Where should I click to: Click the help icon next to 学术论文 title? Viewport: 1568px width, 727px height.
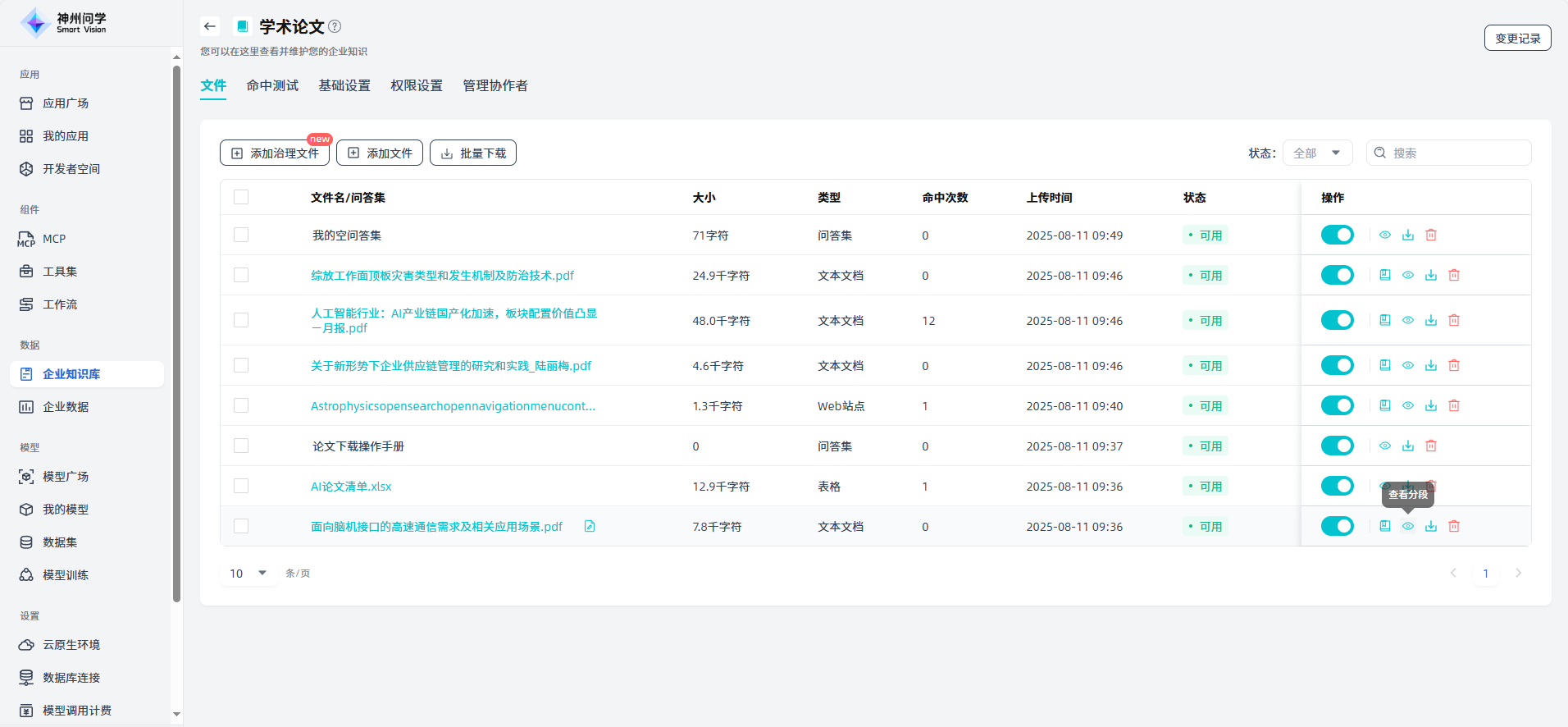(x=335, y=26)
